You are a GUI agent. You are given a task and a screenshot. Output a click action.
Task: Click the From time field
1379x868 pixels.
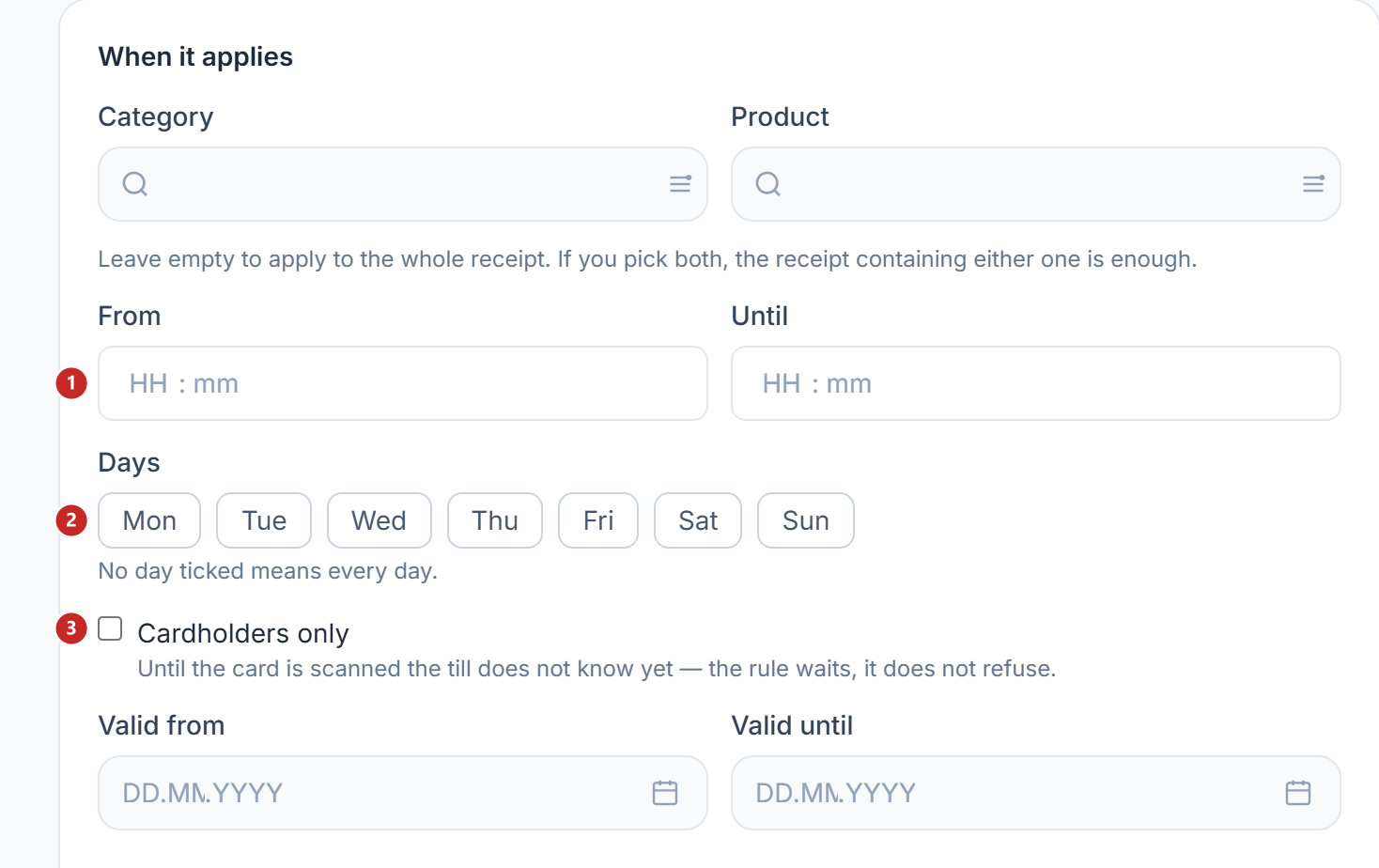coord(403,383)
